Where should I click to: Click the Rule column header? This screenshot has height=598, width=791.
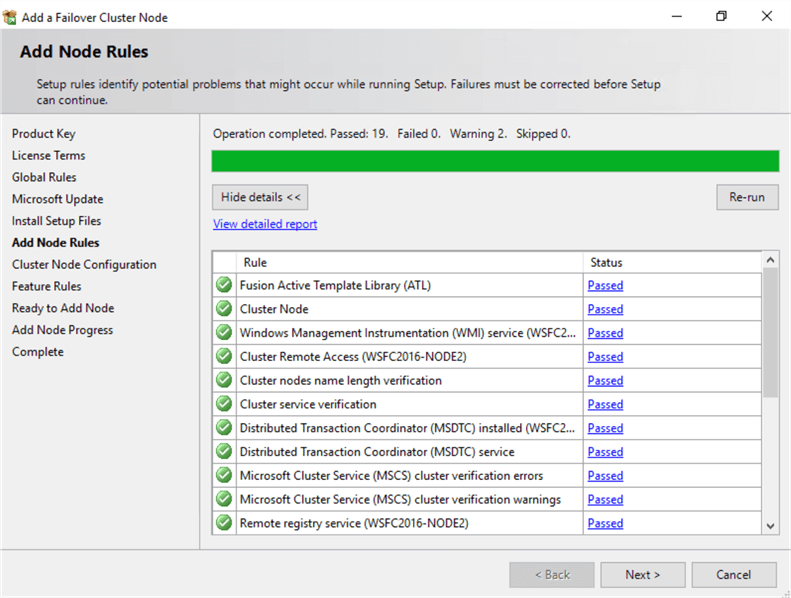[x=410, y=262]
